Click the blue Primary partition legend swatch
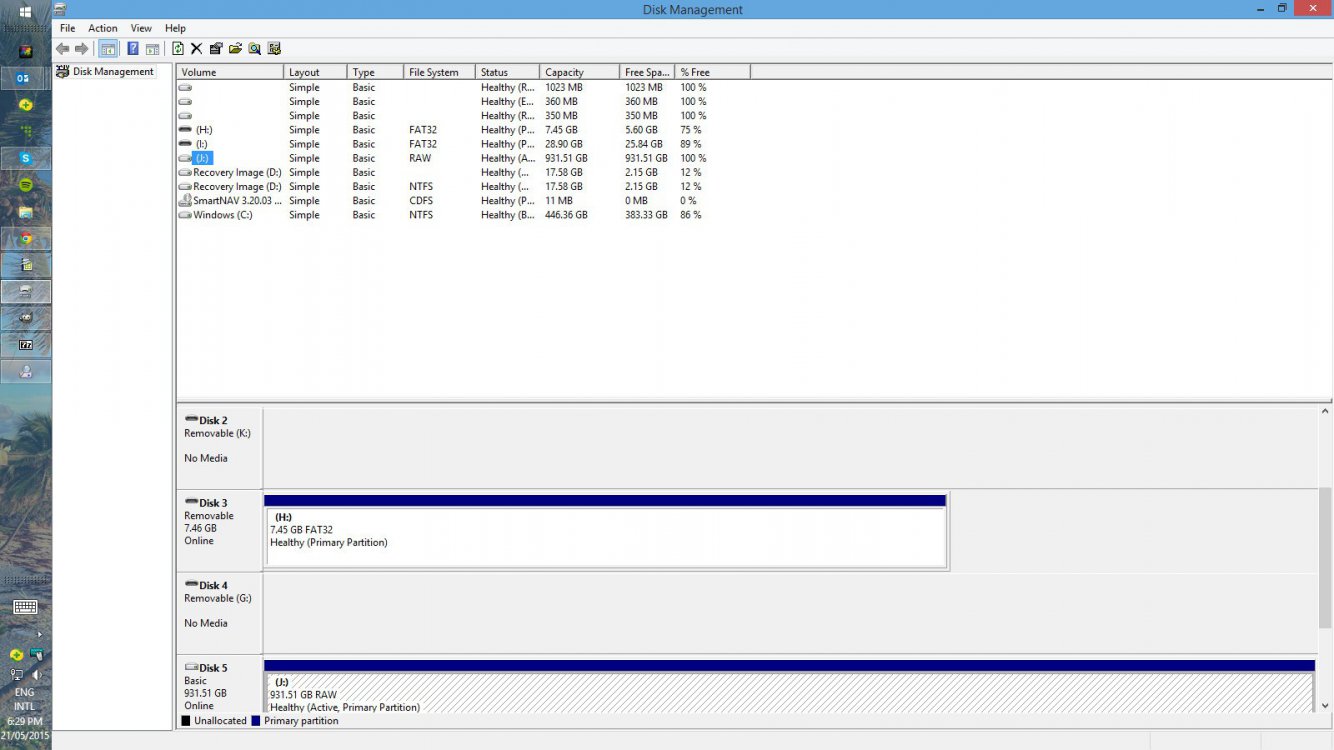 click(256, 721)
